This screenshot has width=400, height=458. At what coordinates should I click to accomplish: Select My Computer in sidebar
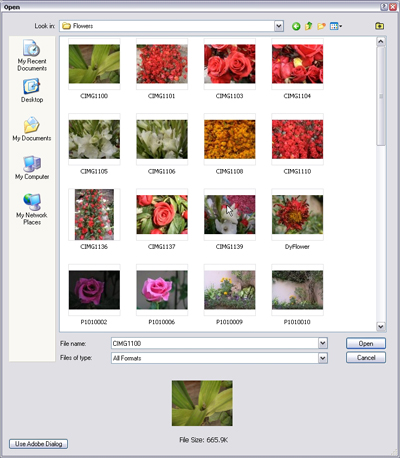coord(32,168)
